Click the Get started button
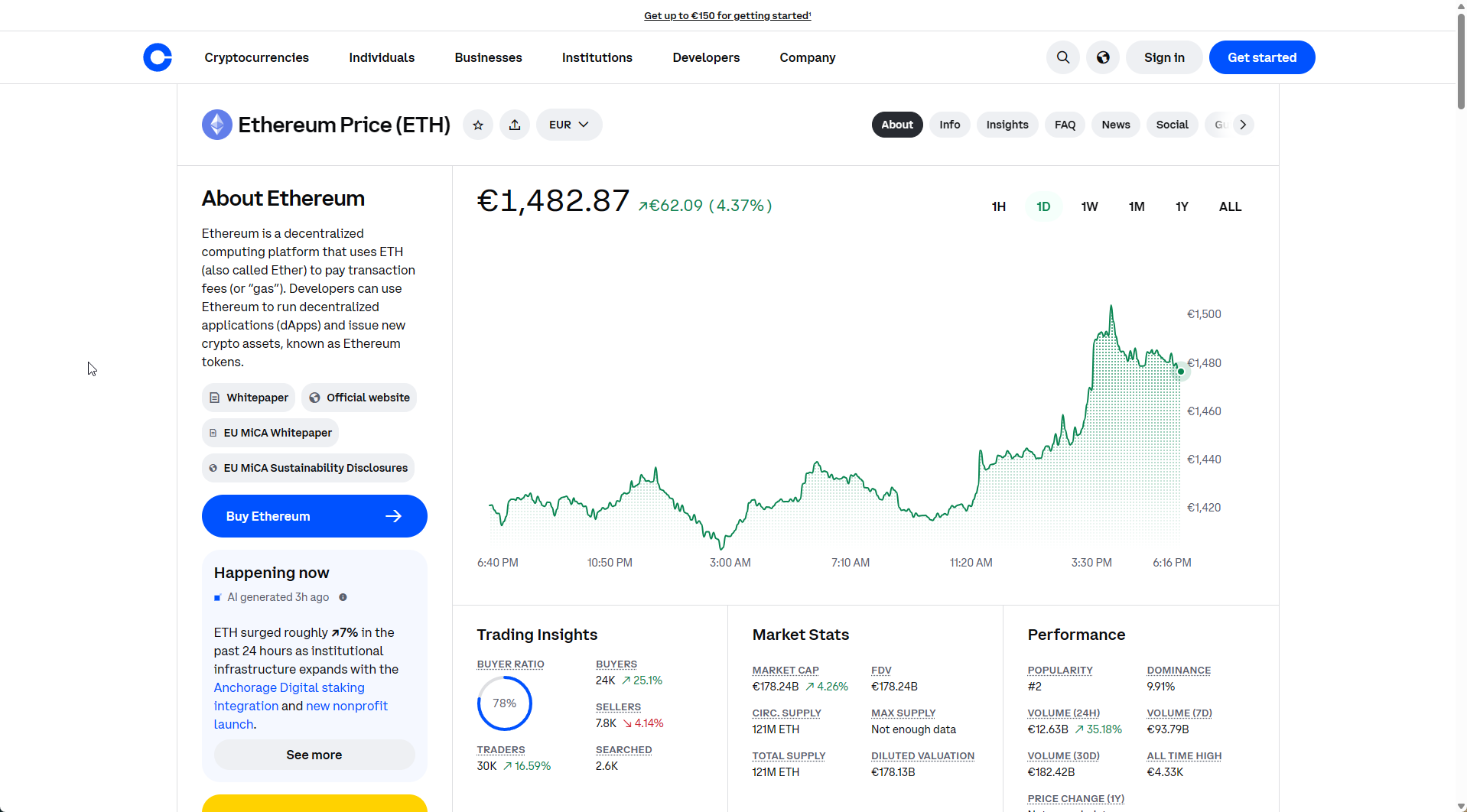 coord(1262,57)
